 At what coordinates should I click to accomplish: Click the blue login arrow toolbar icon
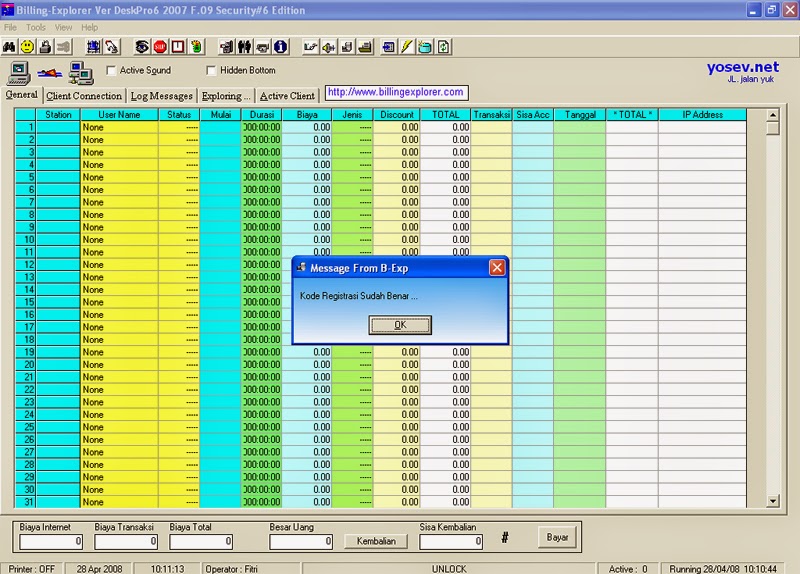[x=388, y=47]
